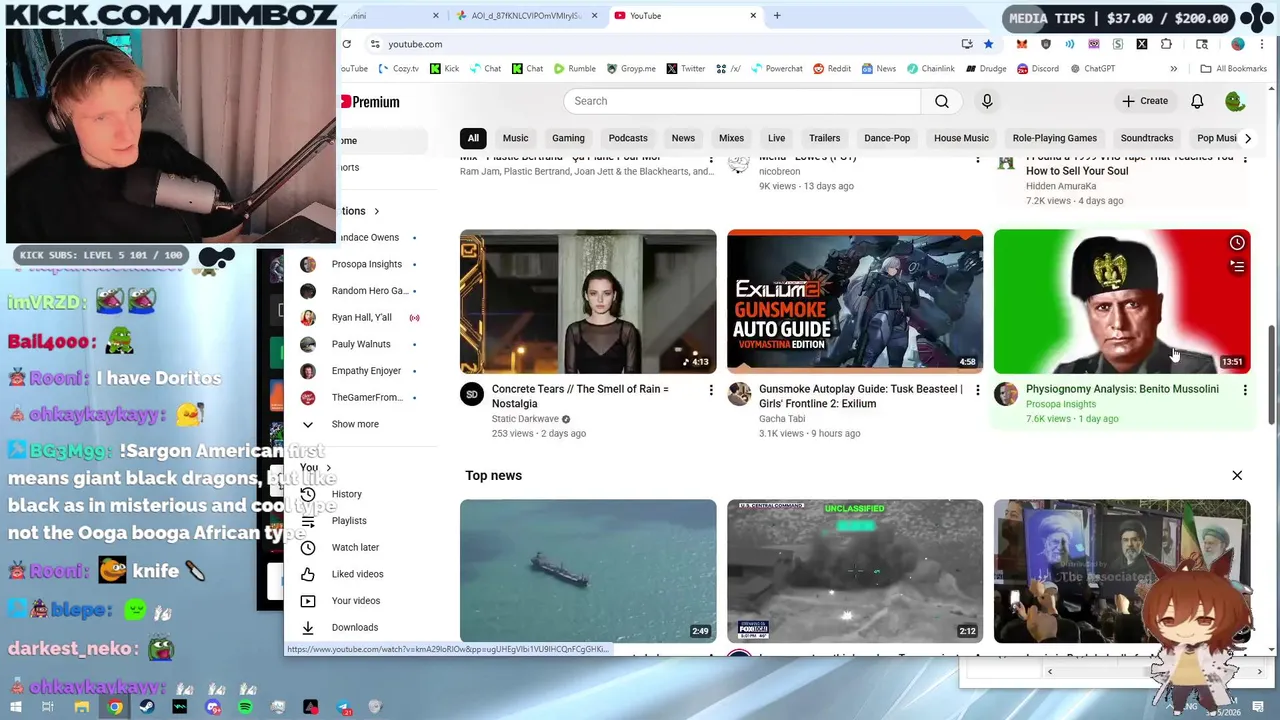This screenshot has height=720, width=1280.
Task: Open Pauly Walnuts subscription channel
Action: [x=361, y=344]
